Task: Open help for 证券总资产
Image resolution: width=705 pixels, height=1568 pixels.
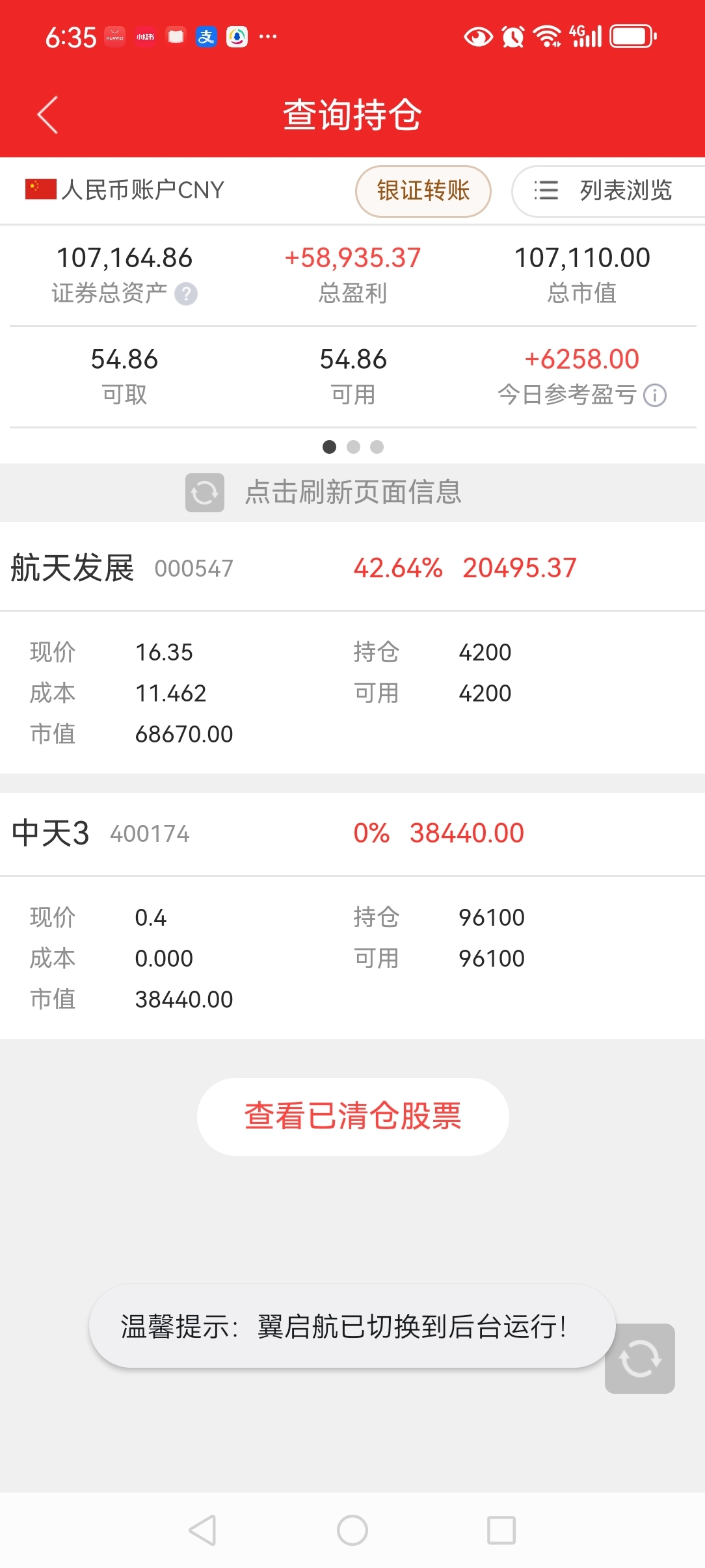Action: (x=186, y=294)
